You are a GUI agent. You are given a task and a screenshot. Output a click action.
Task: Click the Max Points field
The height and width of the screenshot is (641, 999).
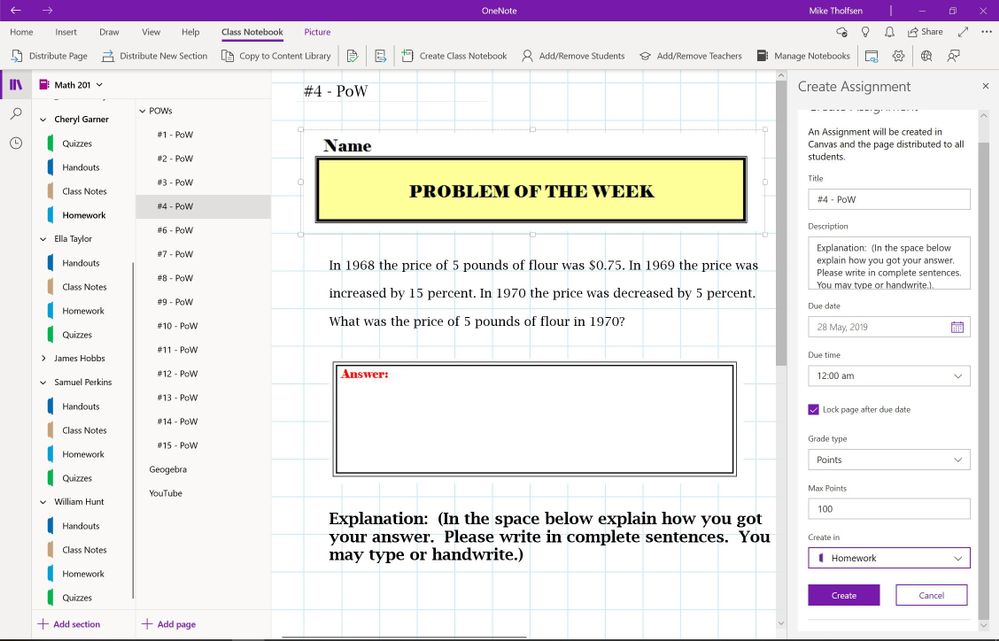[x=889, y=509]
